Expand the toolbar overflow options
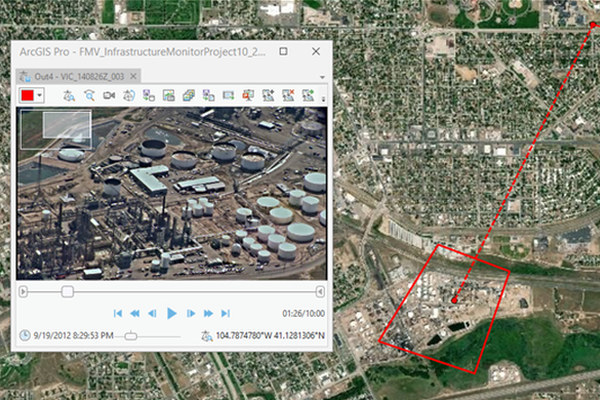This screenshot has width=600, height=400. [x=322, y=95]
